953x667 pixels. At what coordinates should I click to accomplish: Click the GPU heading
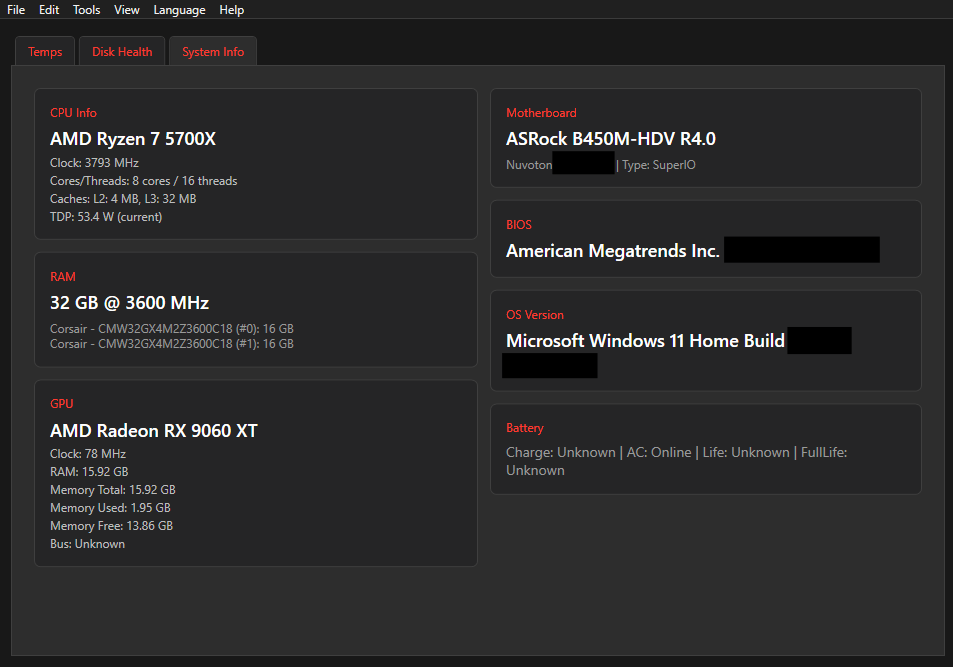[x=61, y=404]
